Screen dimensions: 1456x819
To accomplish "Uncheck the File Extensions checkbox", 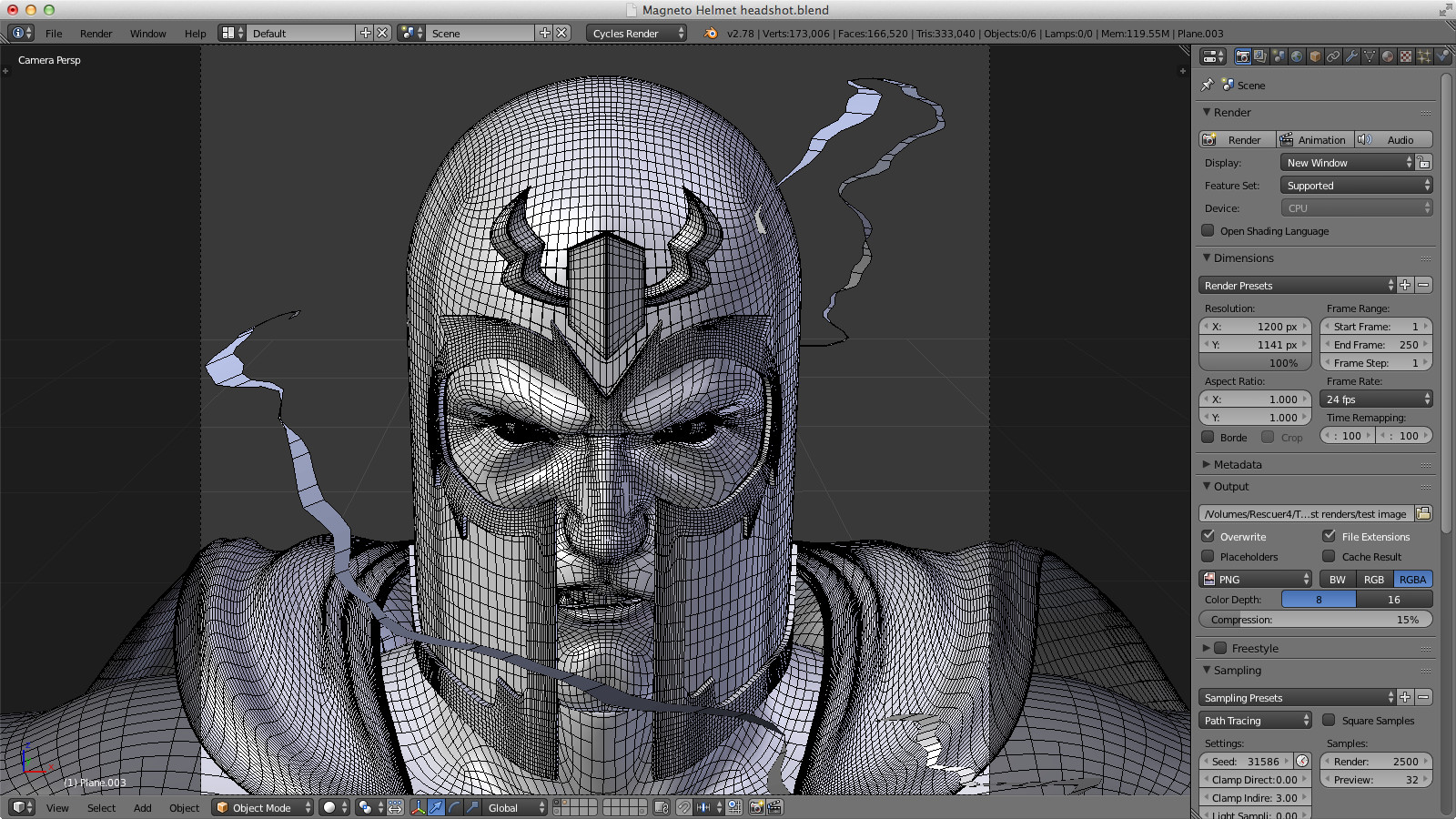I will pyautogui.click(x=1329, y=536).
